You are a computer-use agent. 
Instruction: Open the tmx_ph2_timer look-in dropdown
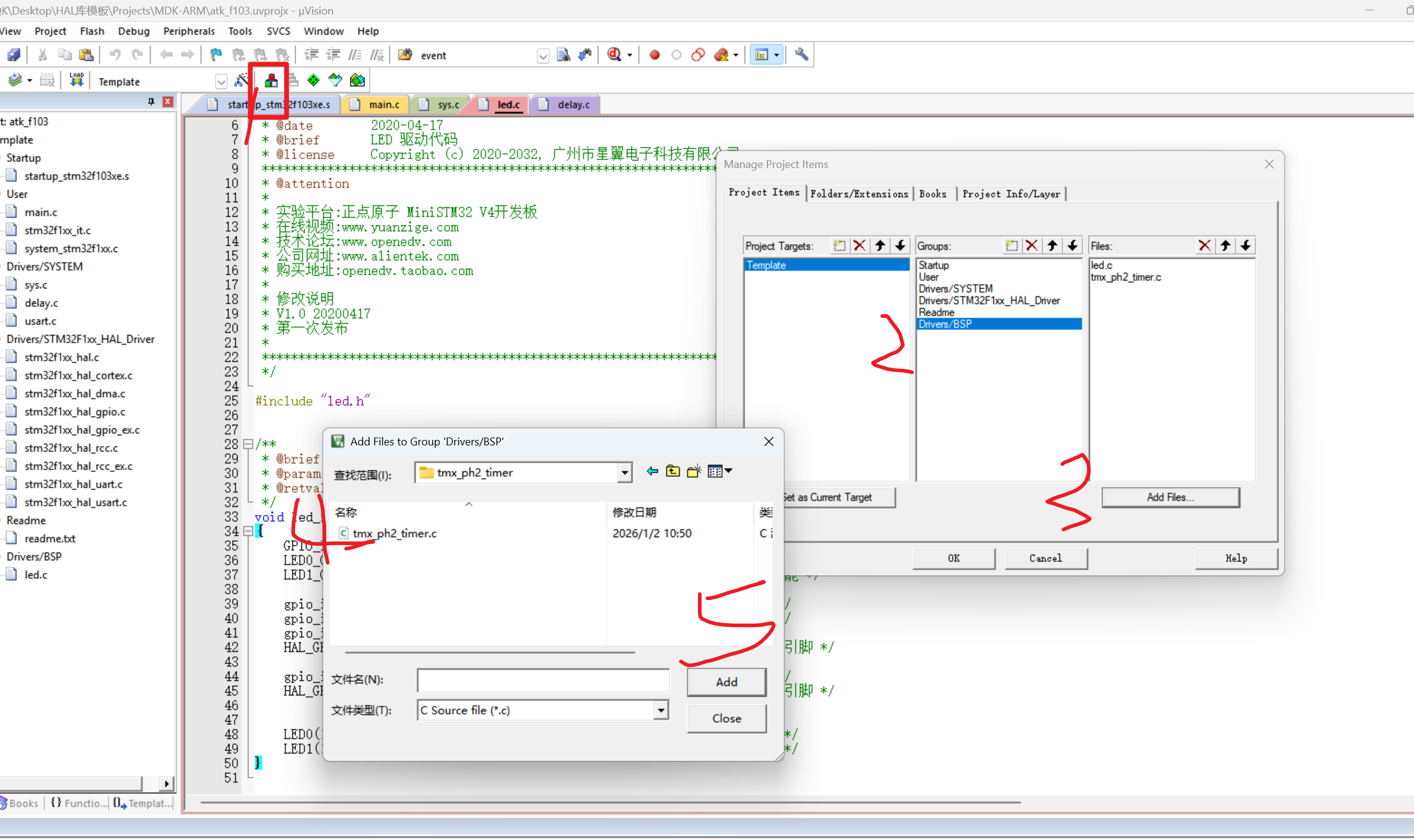click(x=625, y=473)
